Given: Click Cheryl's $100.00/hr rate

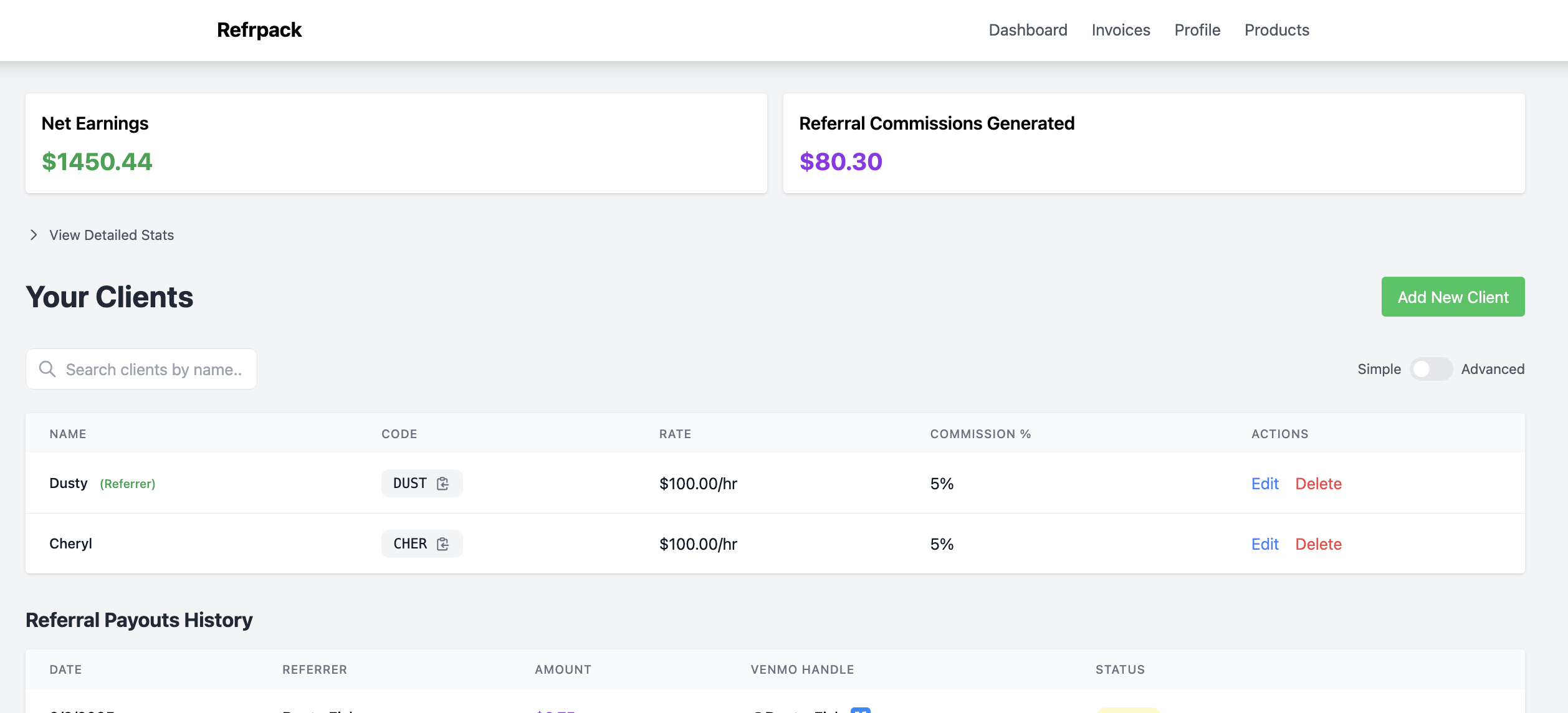Looking at the screenshot, I should coord(698,544).
